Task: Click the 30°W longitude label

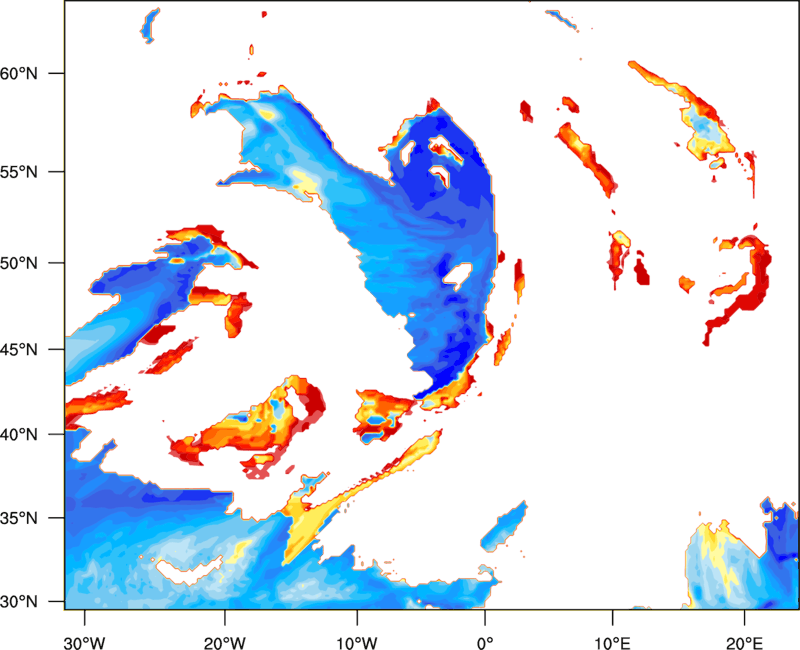Action: pos(85,643)
